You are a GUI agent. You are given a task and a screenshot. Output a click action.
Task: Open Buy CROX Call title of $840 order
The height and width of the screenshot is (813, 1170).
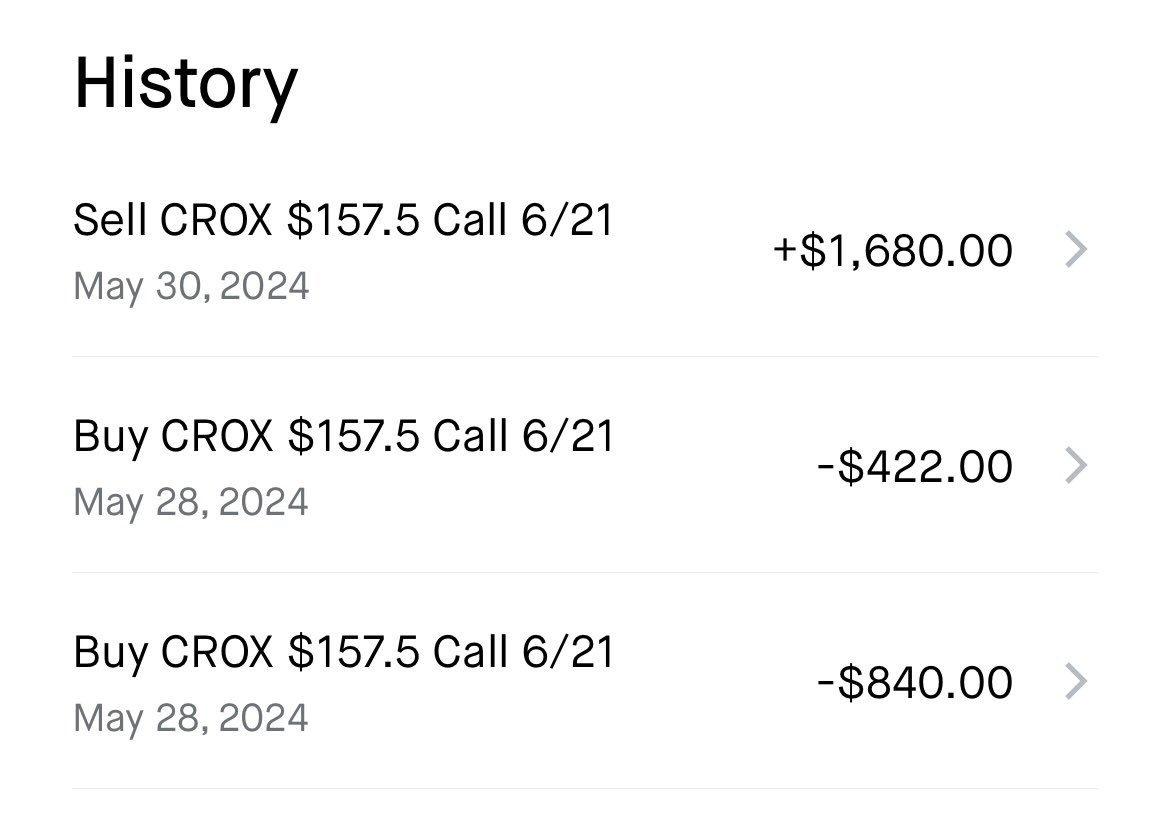[343, 651]
